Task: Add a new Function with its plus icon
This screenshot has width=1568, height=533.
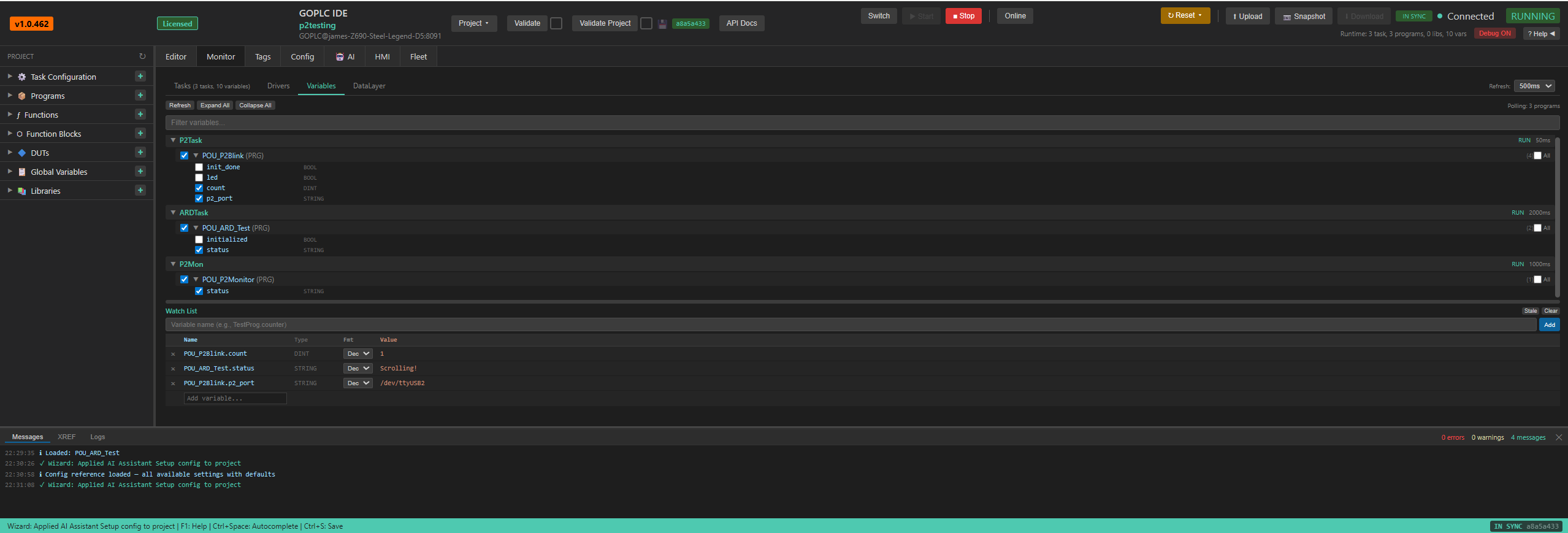Action: tap(140, 115)
